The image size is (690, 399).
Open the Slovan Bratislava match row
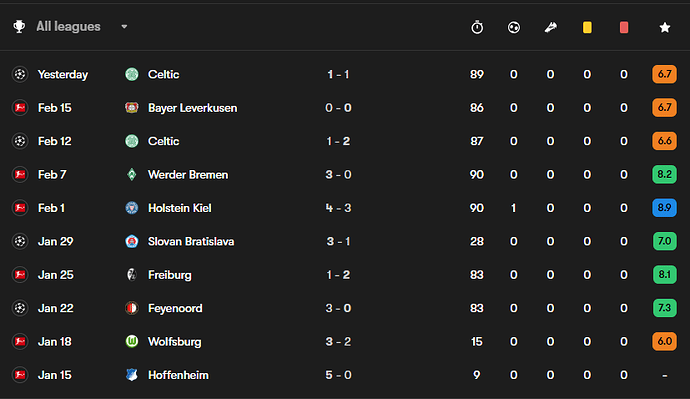(x=345, y=242)
